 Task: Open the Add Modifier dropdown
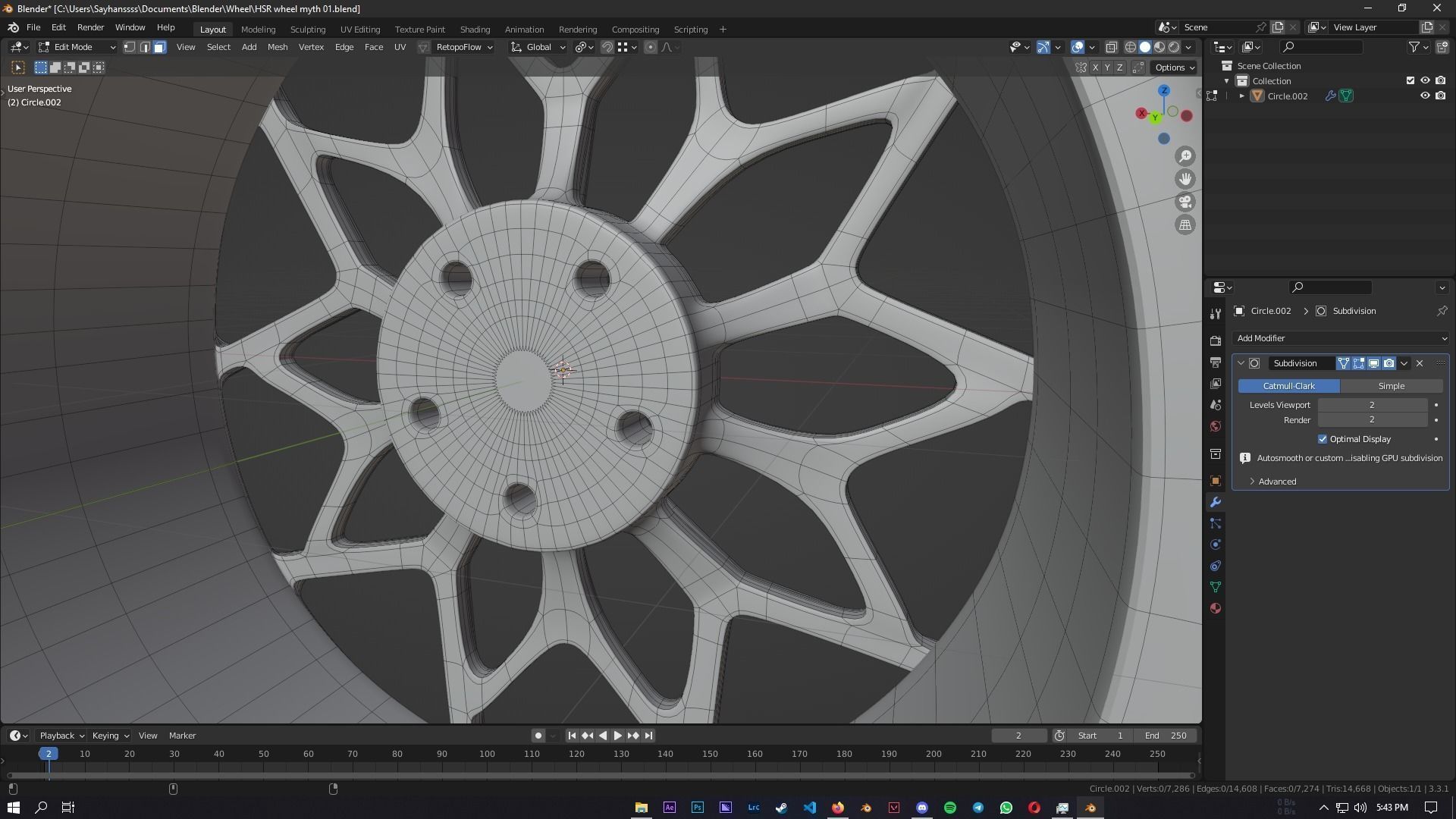[x=1341, y=338]
